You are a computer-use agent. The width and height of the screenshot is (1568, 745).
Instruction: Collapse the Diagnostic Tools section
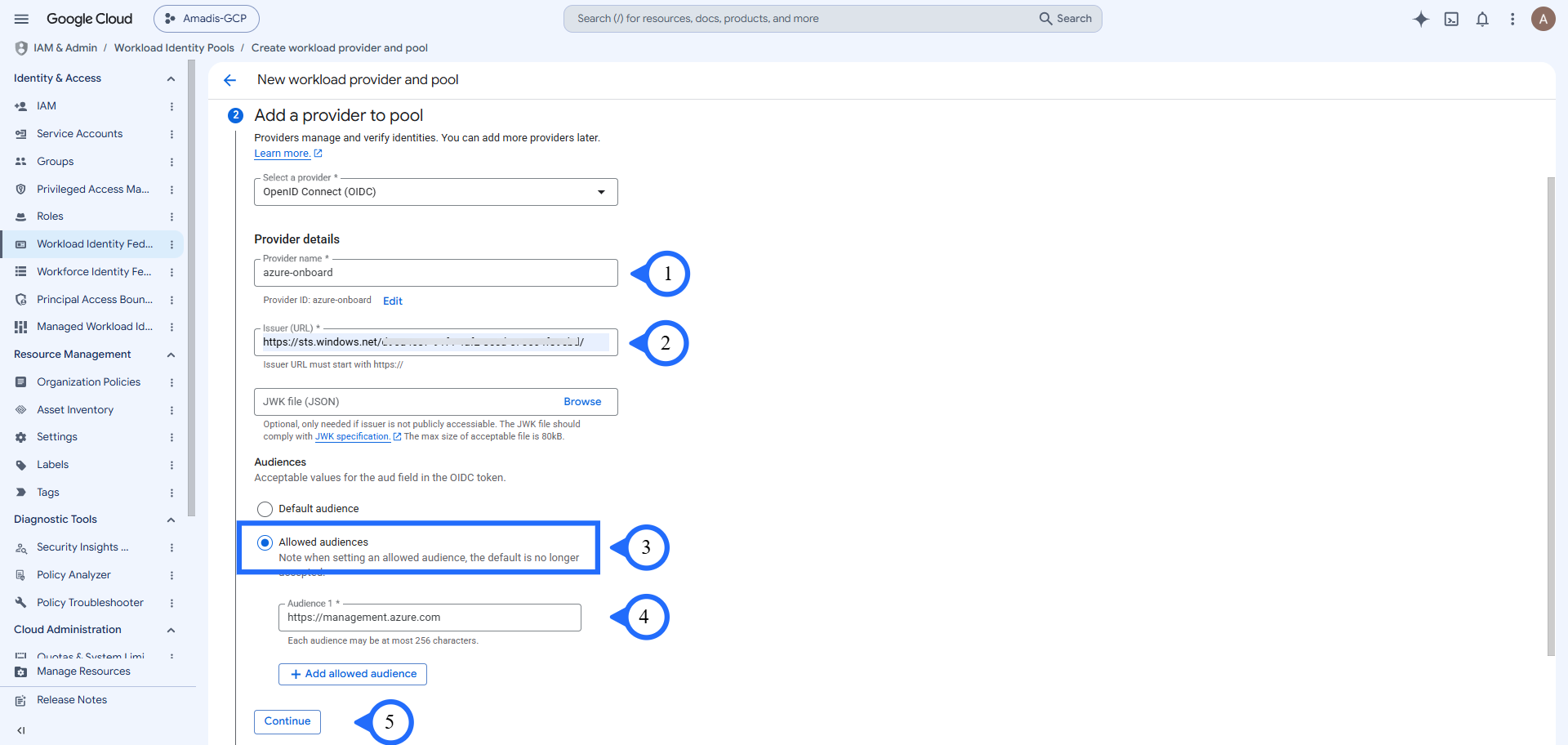[x=171, y=520]
